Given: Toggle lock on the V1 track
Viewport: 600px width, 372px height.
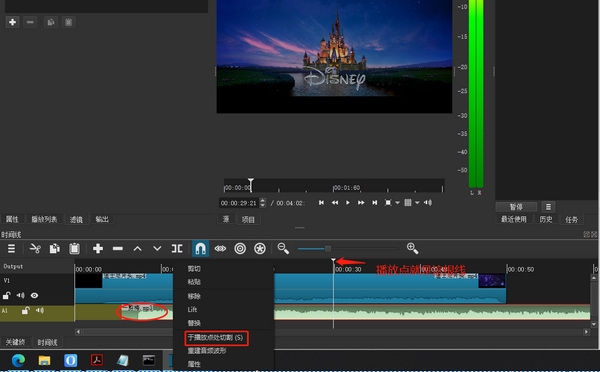Looking at the screenshot, I should tap(7, 295).
